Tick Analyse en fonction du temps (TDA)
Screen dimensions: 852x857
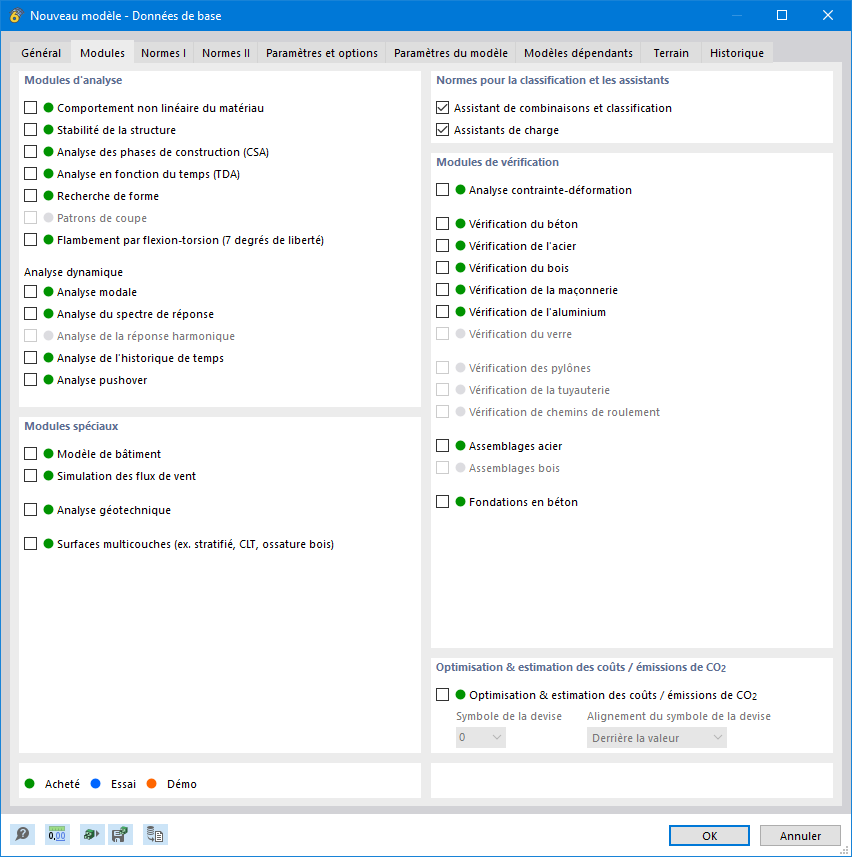pos(31,174)
